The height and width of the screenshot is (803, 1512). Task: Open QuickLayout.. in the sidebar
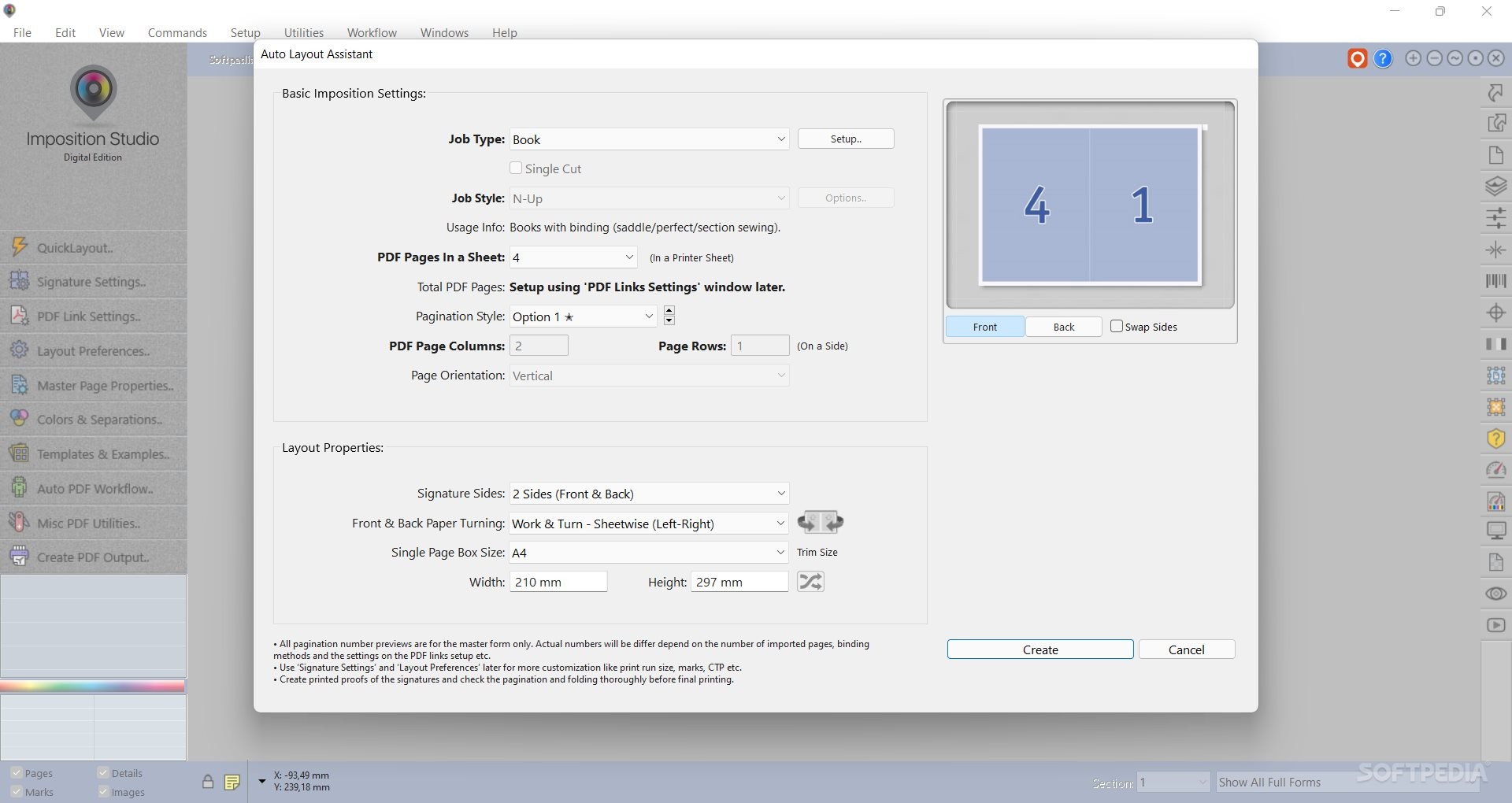[x=94, y=247]
